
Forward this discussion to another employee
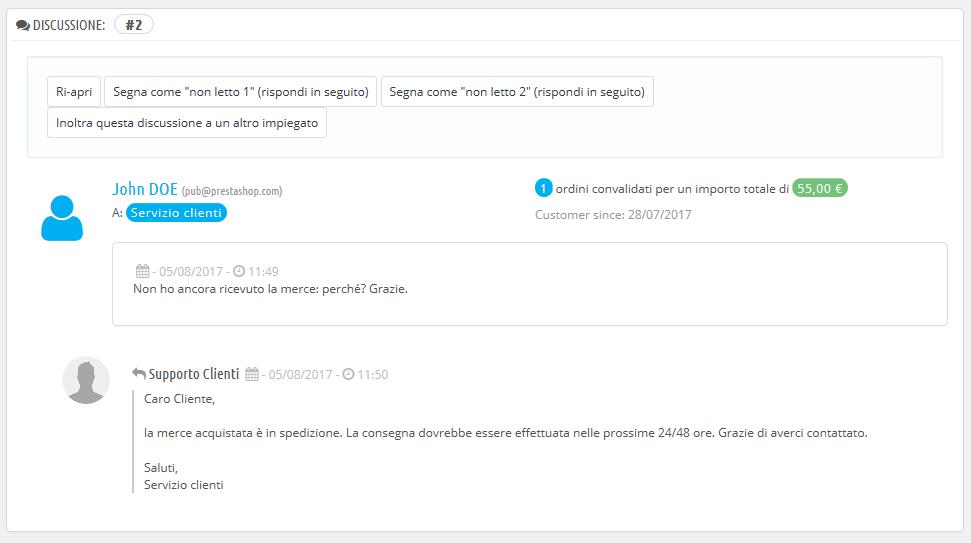point(187,122)
